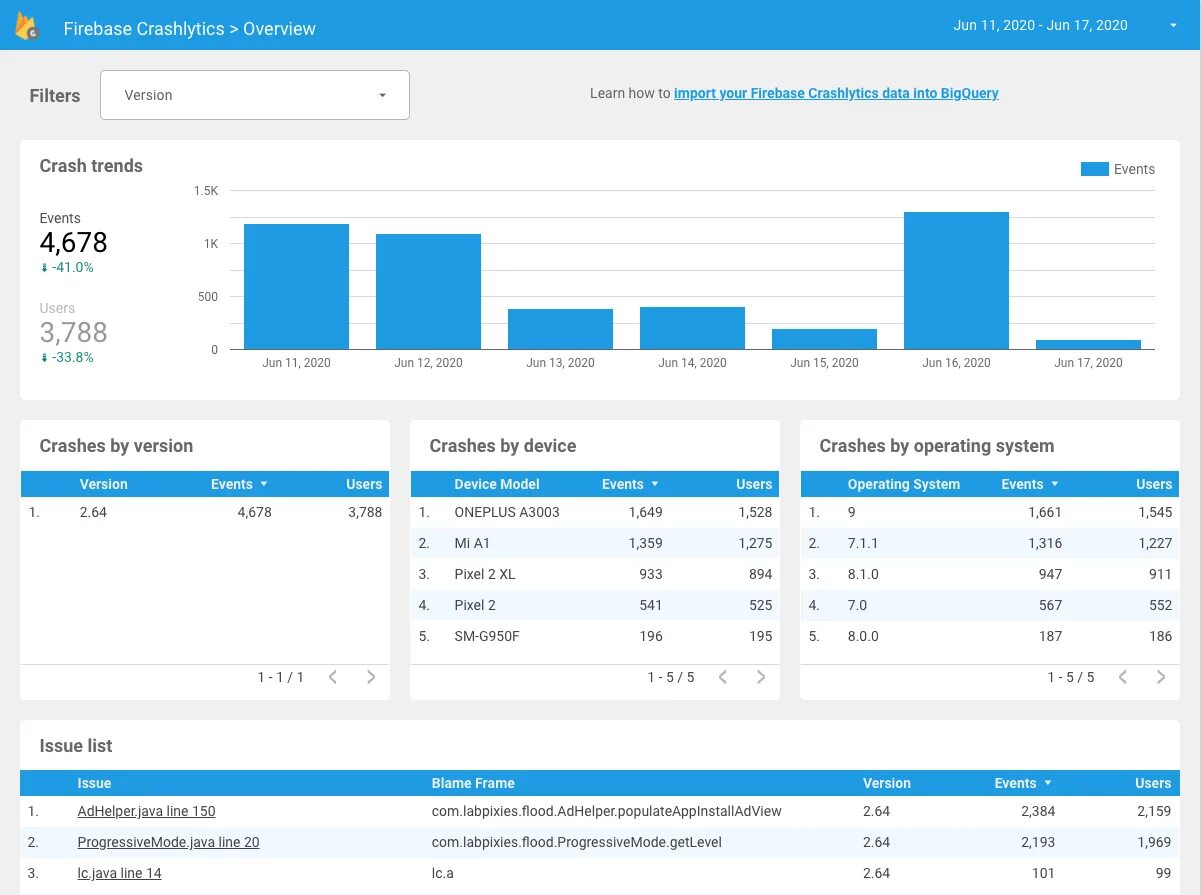This screenshot has height=895, width=1201.
Task: Sort Issue list by Events column arrow
Action: pos(1048,783)
